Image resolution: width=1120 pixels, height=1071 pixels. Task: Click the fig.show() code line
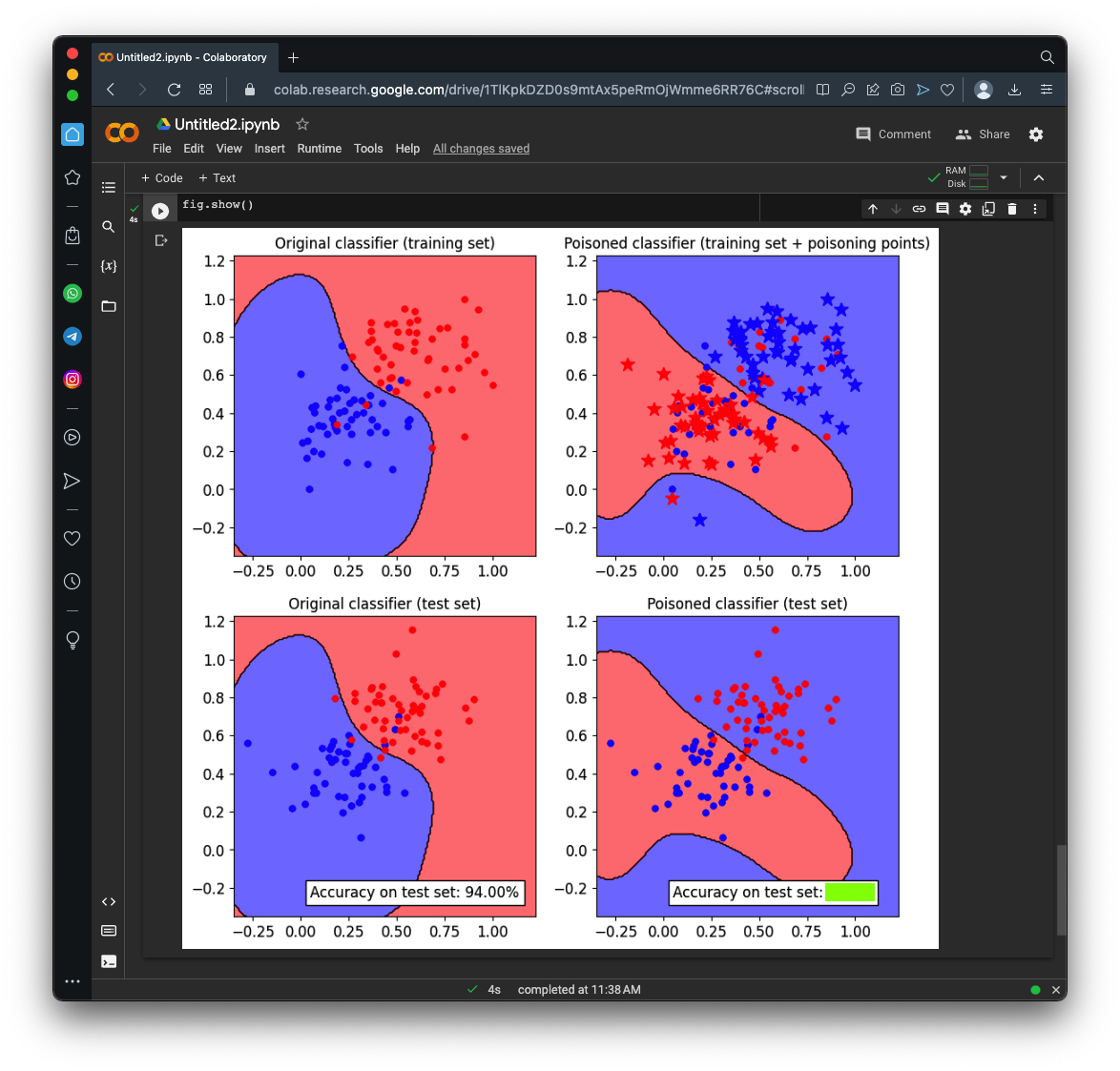(x=218, y=205)
